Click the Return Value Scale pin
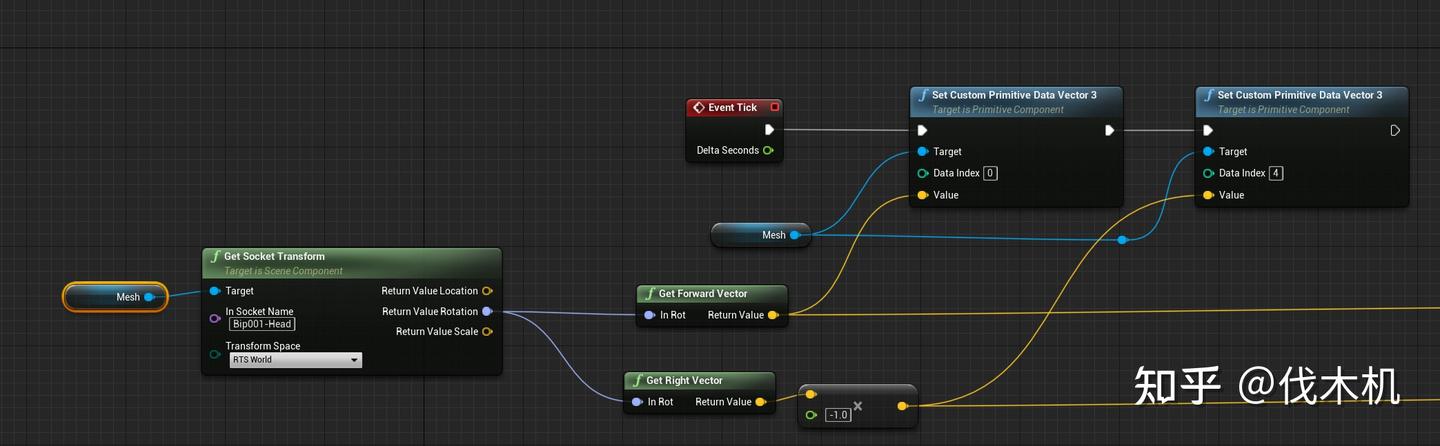Image resolution: width=1440 pixels, height=446 pixels. [487, 332]
